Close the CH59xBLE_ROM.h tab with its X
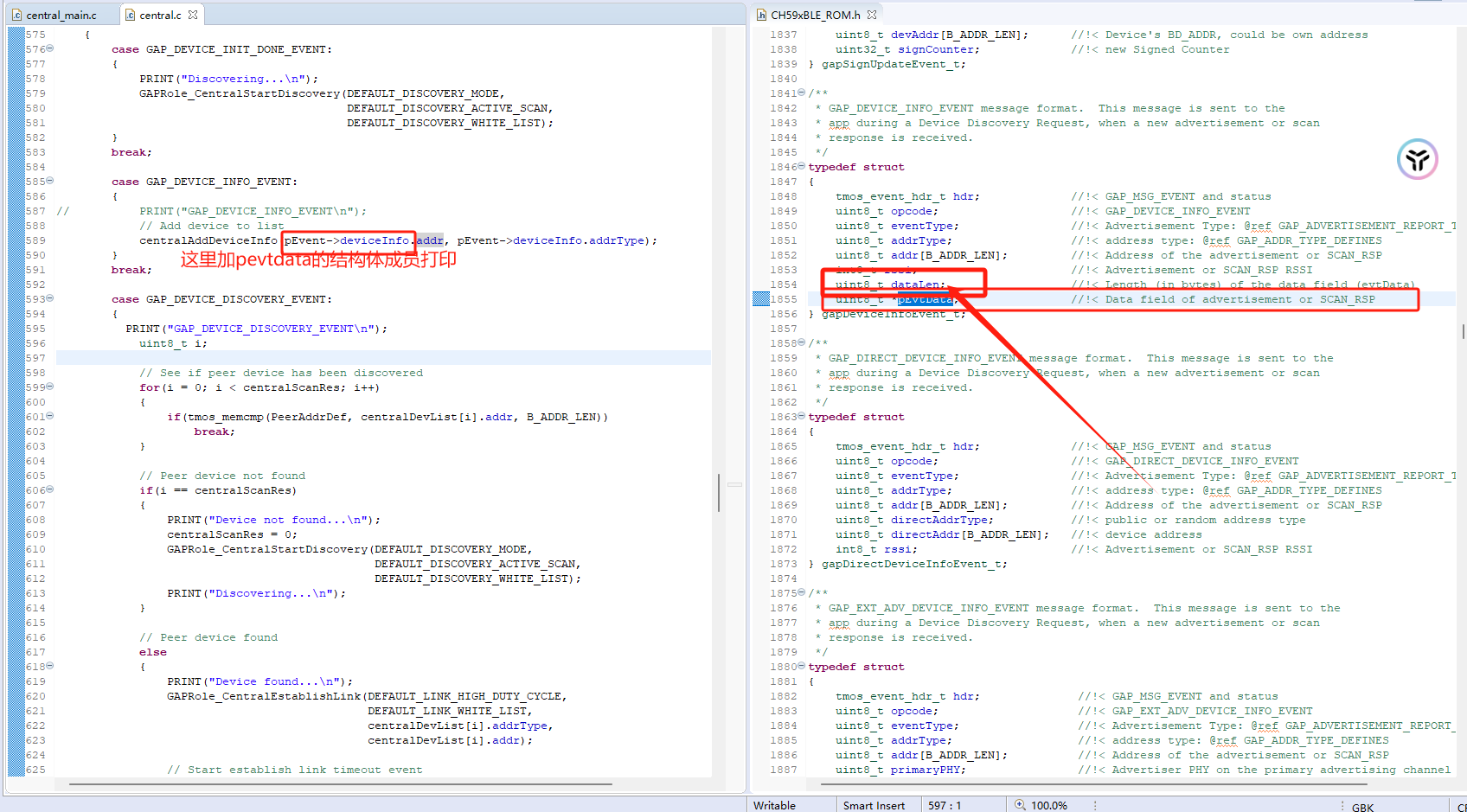 [x=872, y=15]
